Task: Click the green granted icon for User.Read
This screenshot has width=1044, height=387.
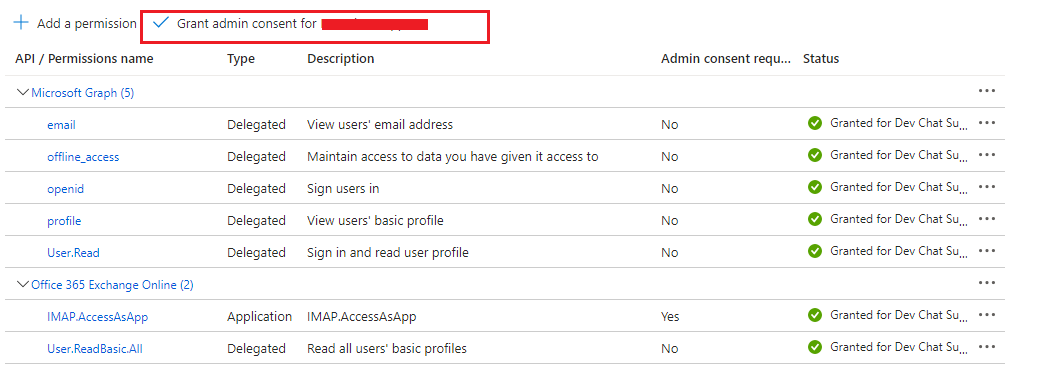Action: tap(814, 251)
